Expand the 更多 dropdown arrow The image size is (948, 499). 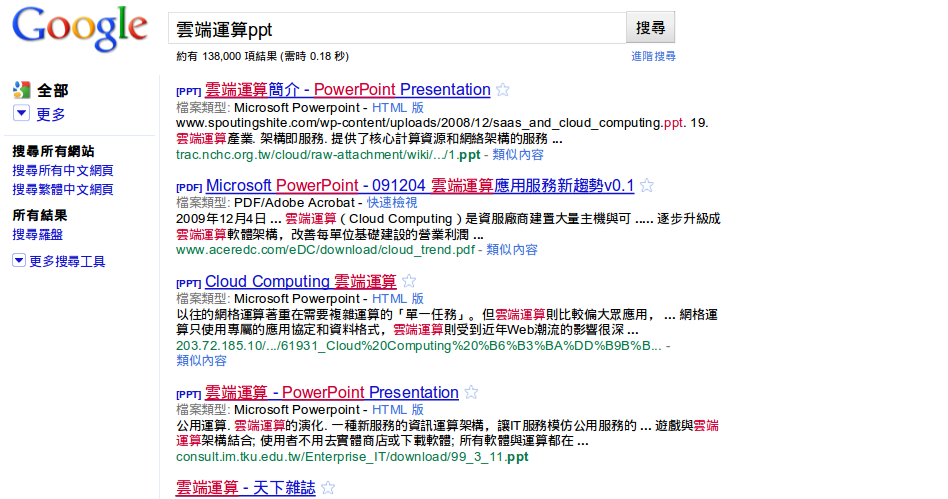point(21,113)
